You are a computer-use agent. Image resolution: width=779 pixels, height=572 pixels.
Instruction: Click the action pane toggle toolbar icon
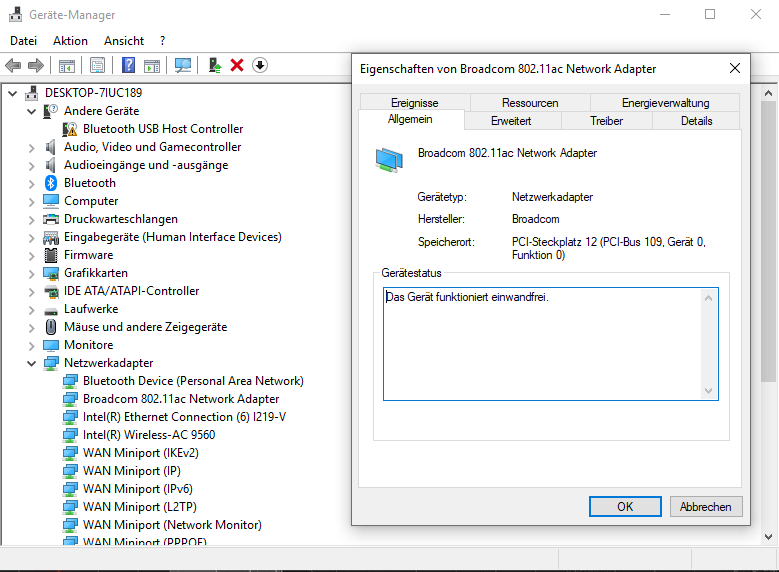click(x=152, y=65)
